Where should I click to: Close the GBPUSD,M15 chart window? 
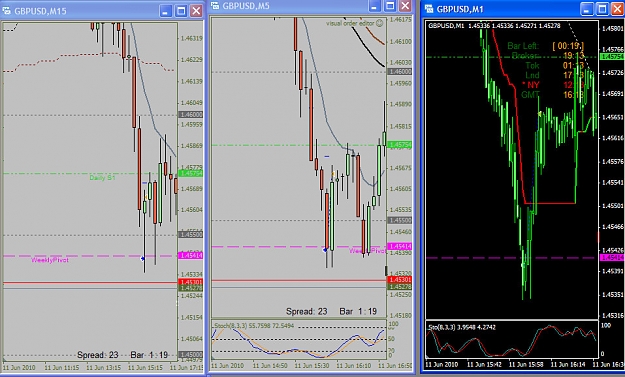(x=196, y=11)
